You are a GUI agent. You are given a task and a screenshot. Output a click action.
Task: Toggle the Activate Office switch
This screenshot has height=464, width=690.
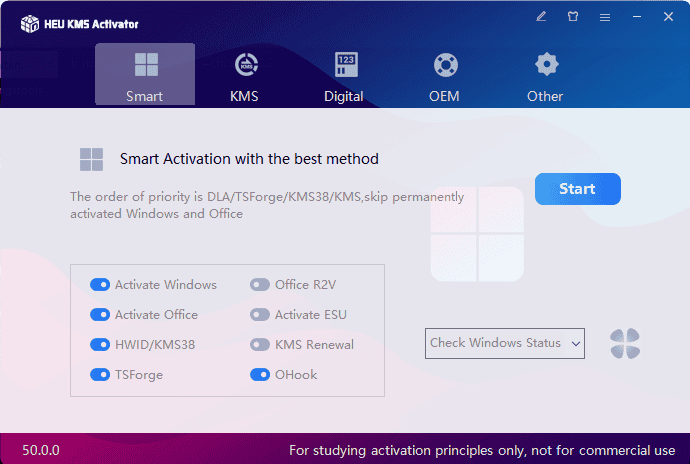coord(100,315)
